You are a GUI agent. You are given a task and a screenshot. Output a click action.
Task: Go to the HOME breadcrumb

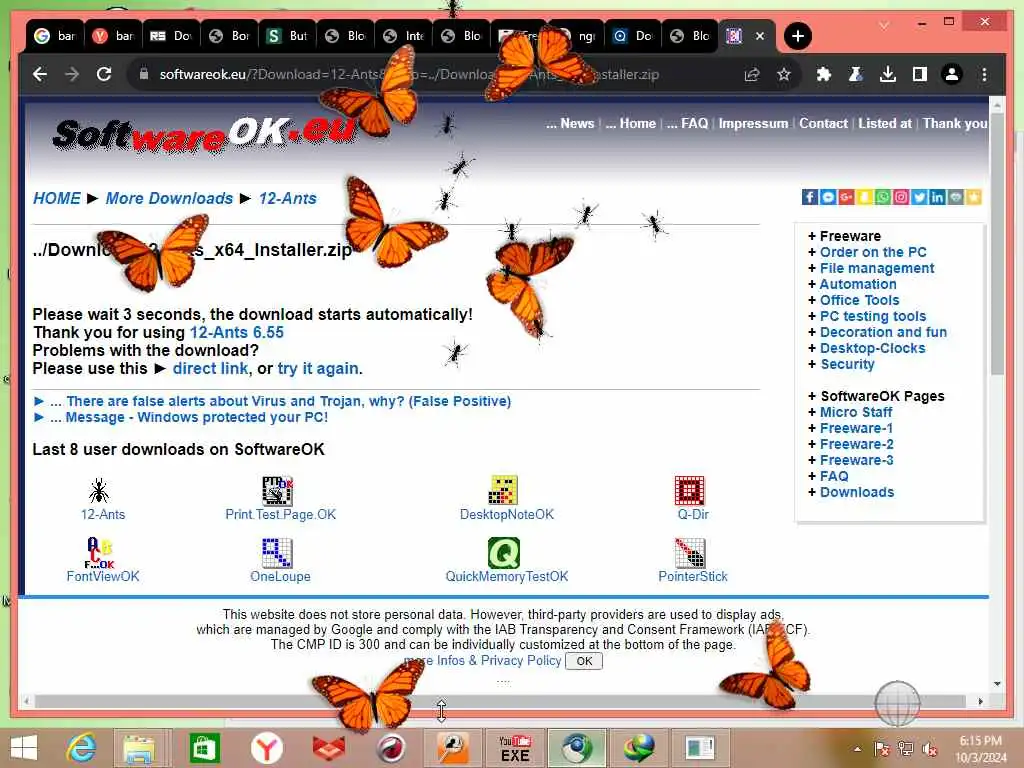pos(57,199)
